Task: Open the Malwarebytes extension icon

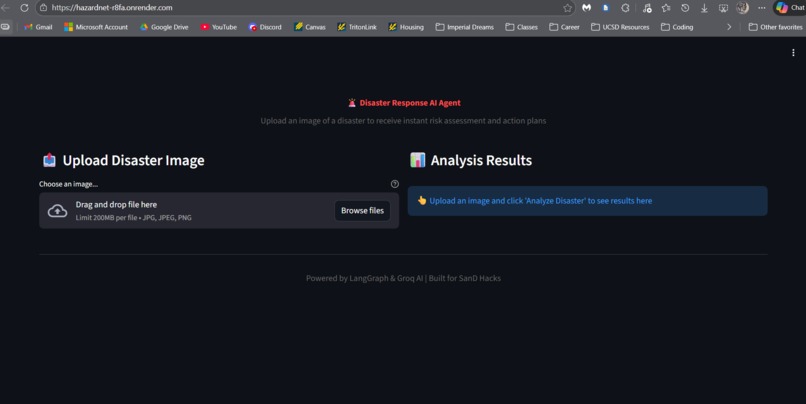Action: [x=587, y=8]
